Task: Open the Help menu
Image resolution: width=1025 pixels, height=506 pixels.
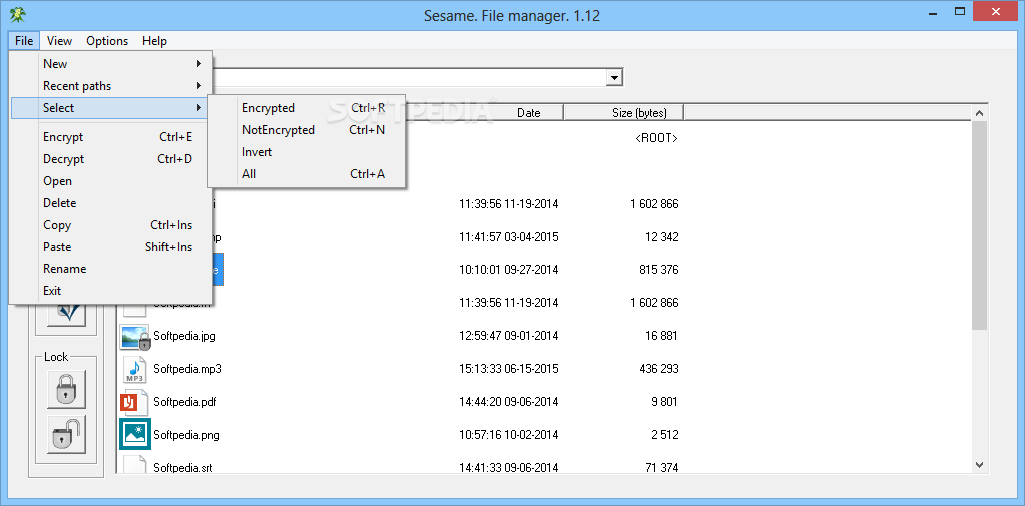Action: coord(154,41)
